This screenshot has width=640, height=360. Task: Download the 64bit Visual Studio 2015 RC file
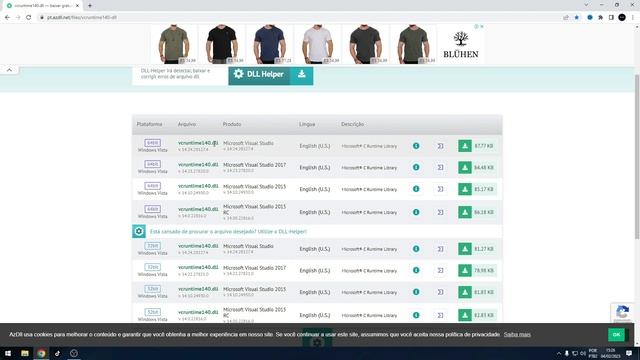click(x=464, y=212)
